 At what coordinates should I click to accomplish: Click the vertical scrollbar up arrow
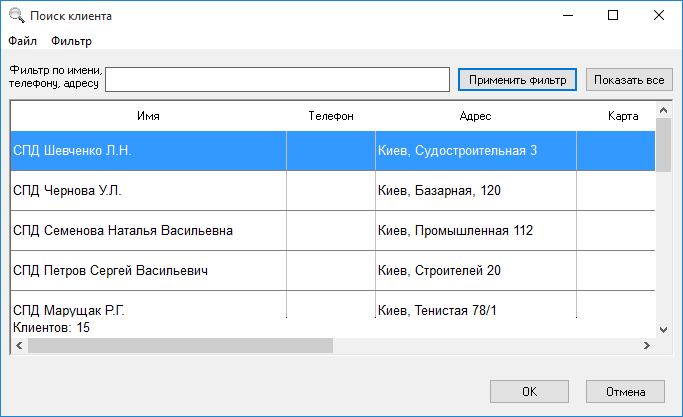(x=663, y=110)
